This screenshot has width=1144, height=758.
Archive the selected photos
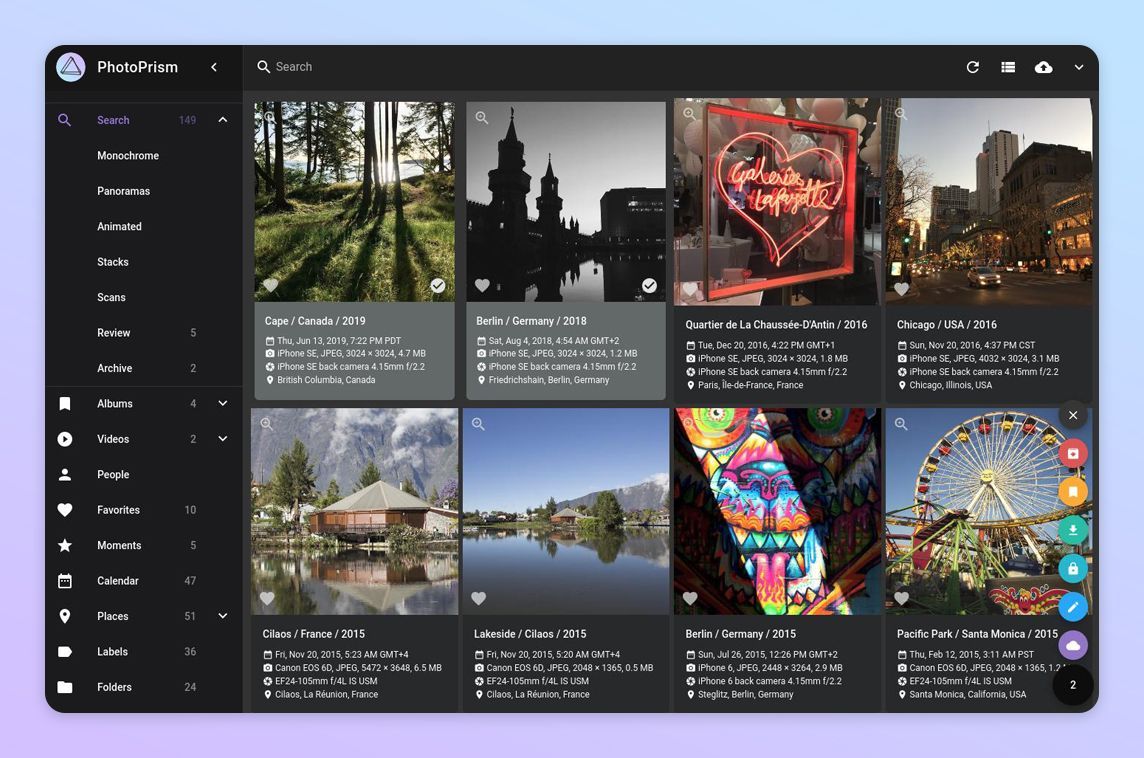(x=1073, y=453)
